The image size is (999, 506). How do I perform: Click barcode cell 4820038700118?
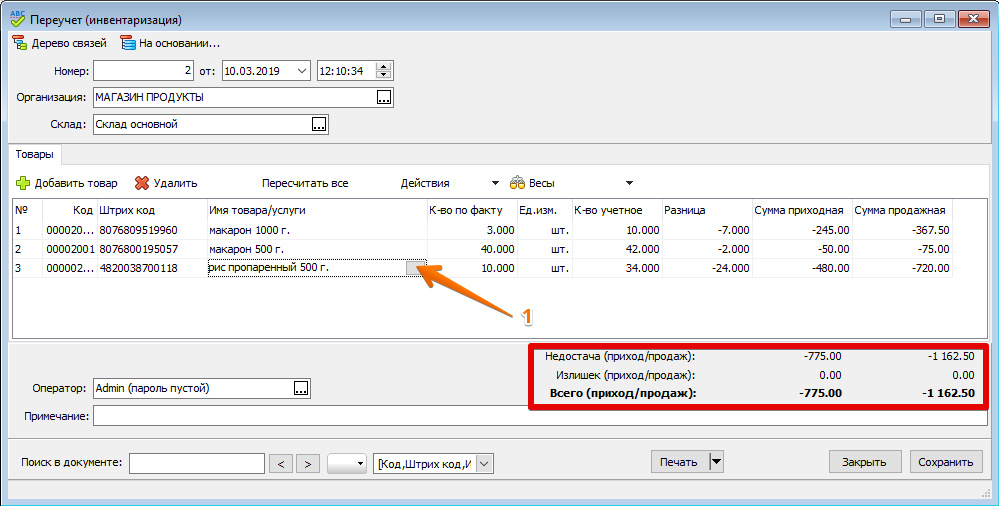[x=152, y=268]
